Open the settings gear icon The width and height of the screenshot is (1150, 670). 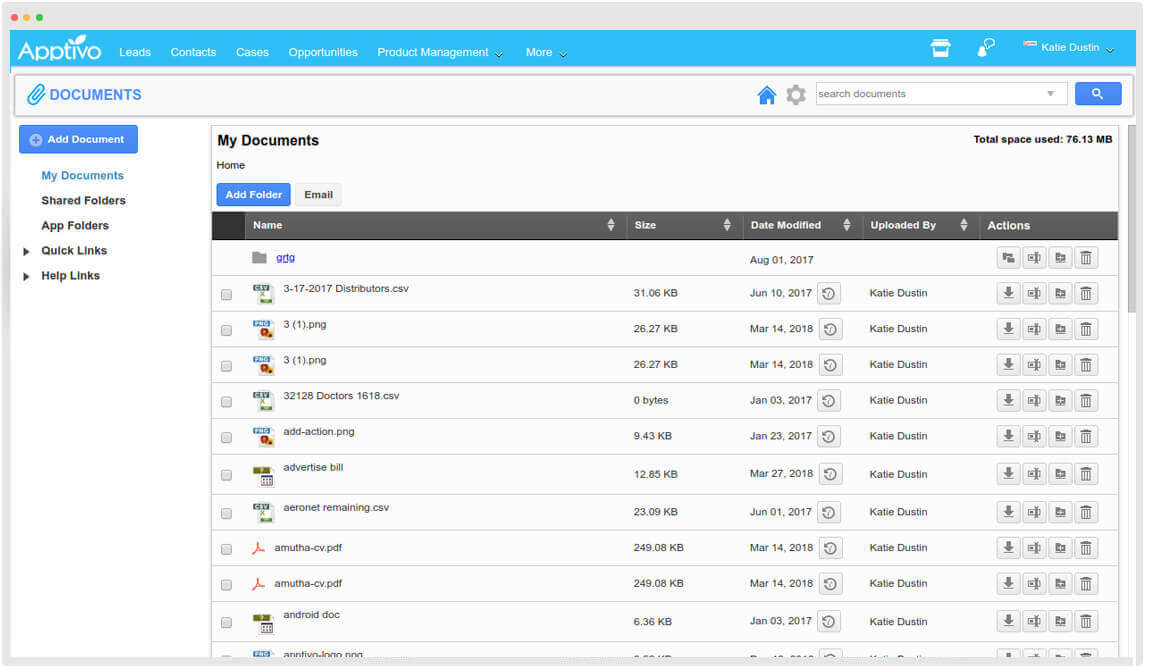(795, 95)
